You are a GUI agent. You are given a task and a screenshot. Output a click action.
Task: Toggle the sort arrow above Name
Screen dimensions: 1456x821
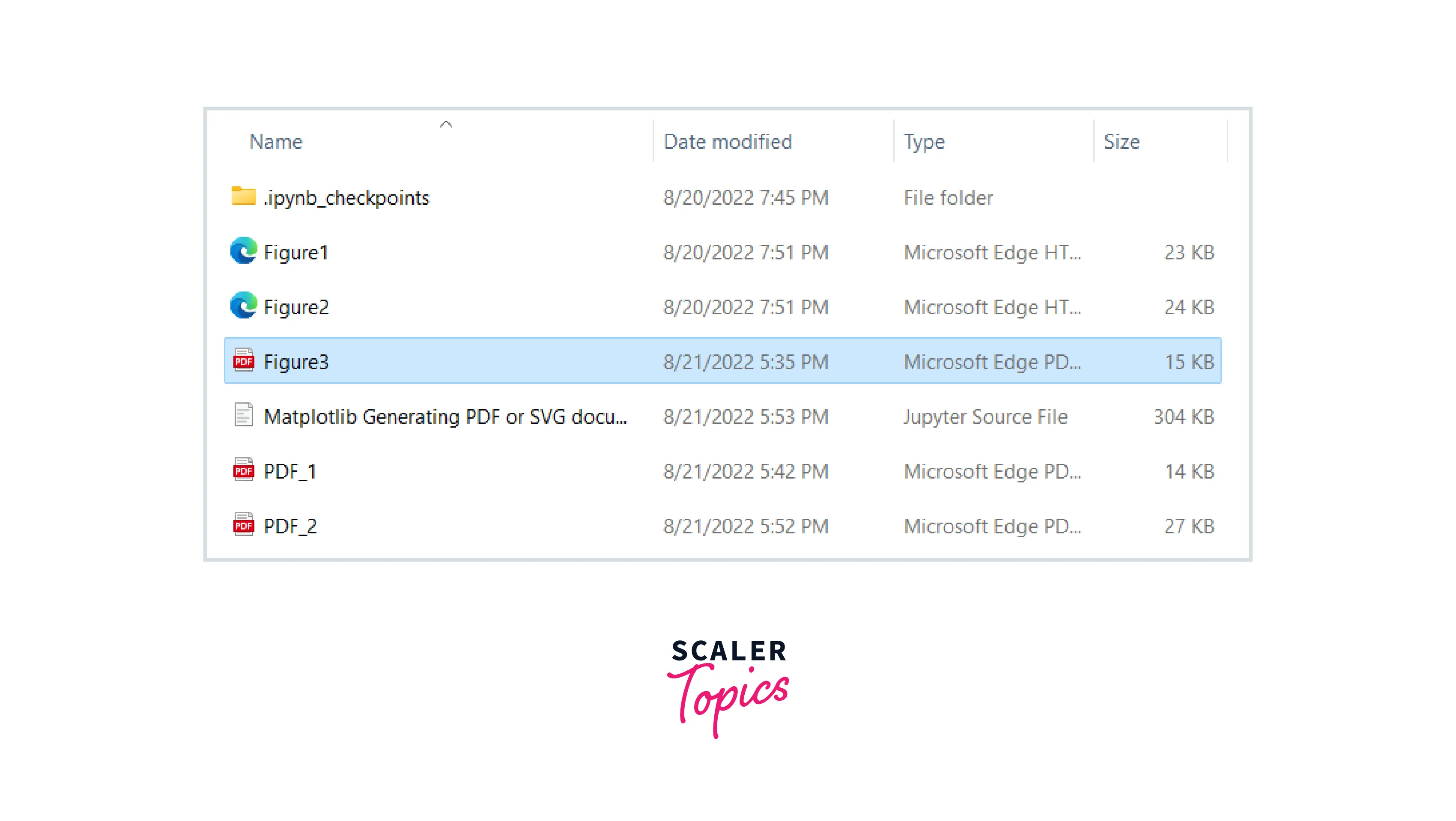pos(446,124)
